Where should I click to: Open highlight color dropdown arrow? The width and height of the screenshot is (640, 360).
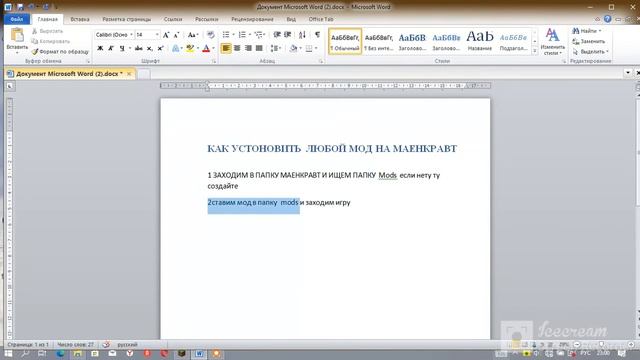(198, 48)
